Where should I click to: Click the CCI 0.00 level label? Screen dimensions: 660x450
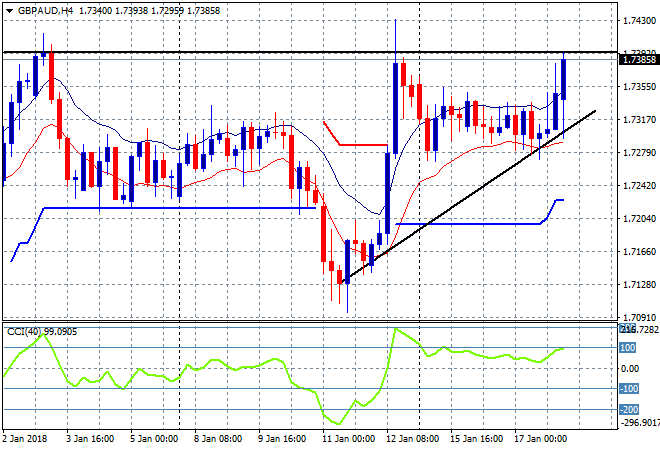coord(630,369)
